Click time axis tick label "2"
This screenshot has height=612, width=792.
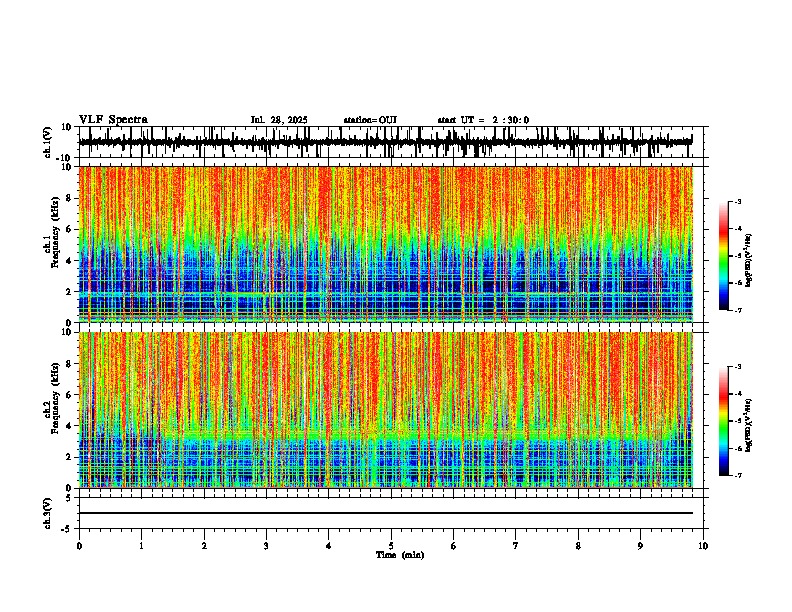pyautogui.click(x=204, y=546)
